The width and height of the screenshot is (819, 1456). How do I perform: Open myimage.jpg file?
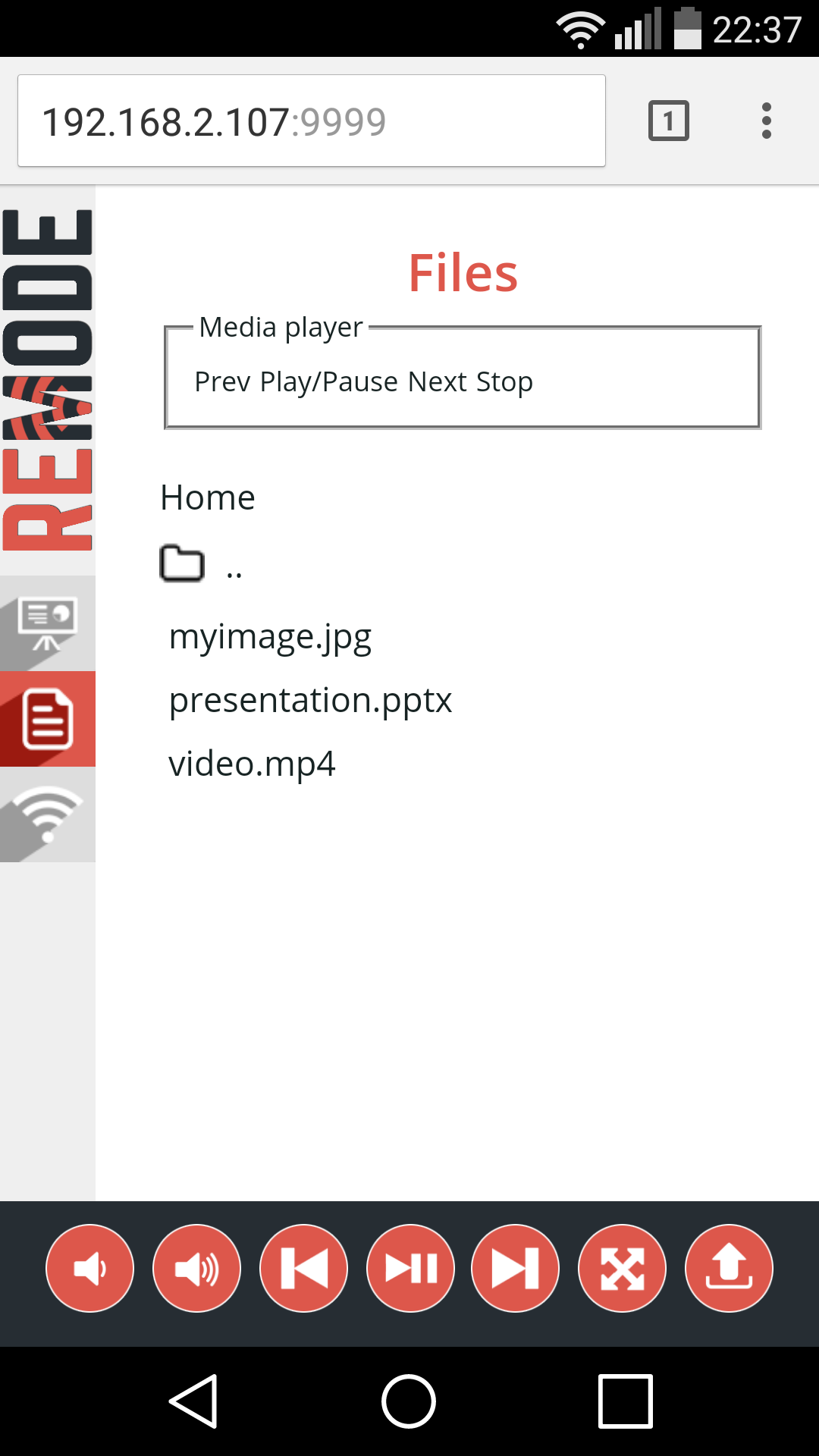point(270,637)
